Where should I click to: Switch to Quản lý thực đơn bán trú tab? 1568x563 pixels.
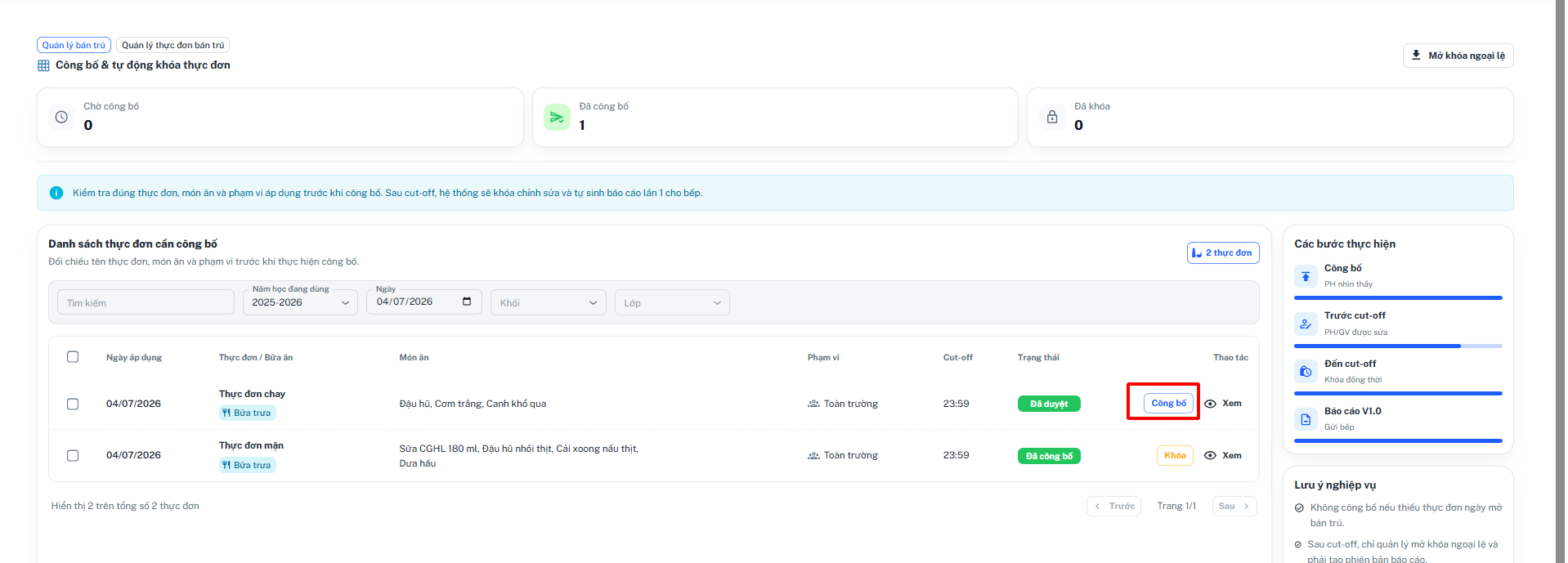[x=172, y=45]
